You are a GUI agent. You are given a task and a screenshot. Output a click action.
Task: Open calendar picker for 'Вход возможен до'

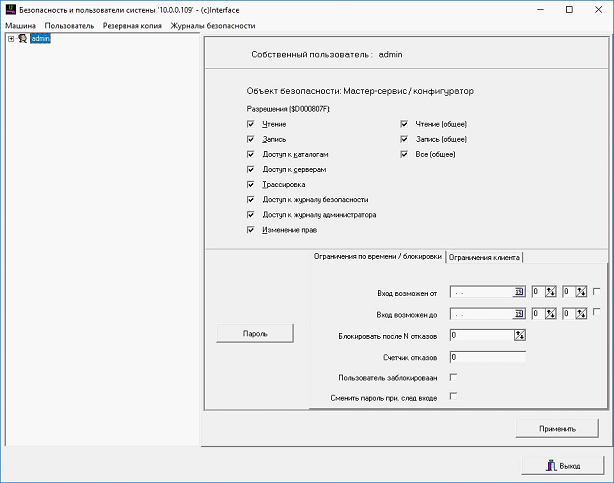(x=519, y=314)
